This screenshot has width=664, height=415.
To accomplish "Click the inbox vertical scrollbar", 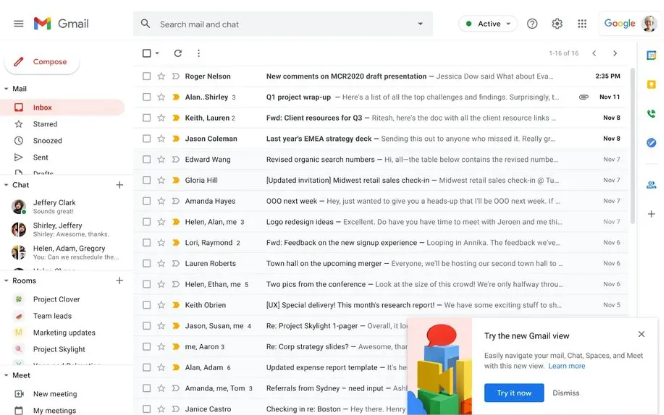I will 633,146.
